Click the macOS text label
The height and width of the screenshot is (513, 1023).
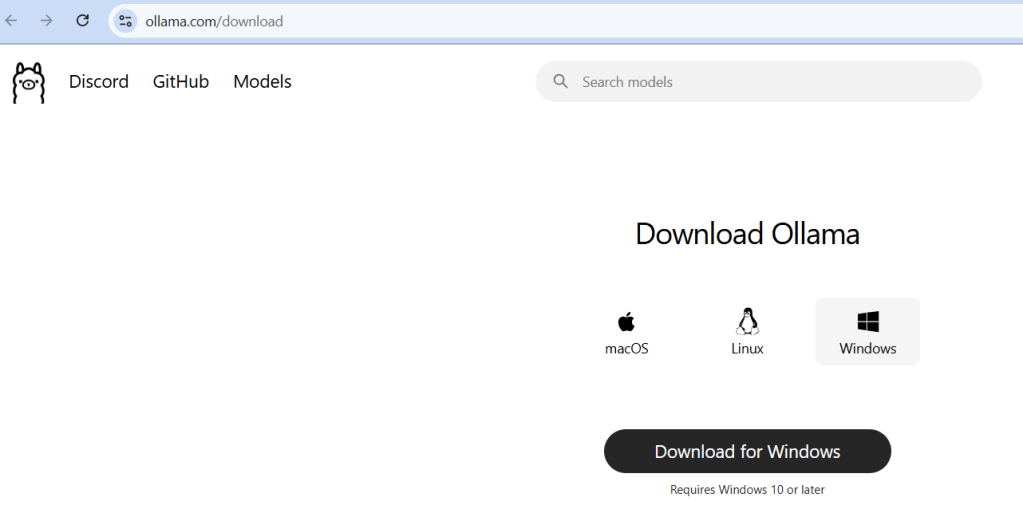(627, 349)
